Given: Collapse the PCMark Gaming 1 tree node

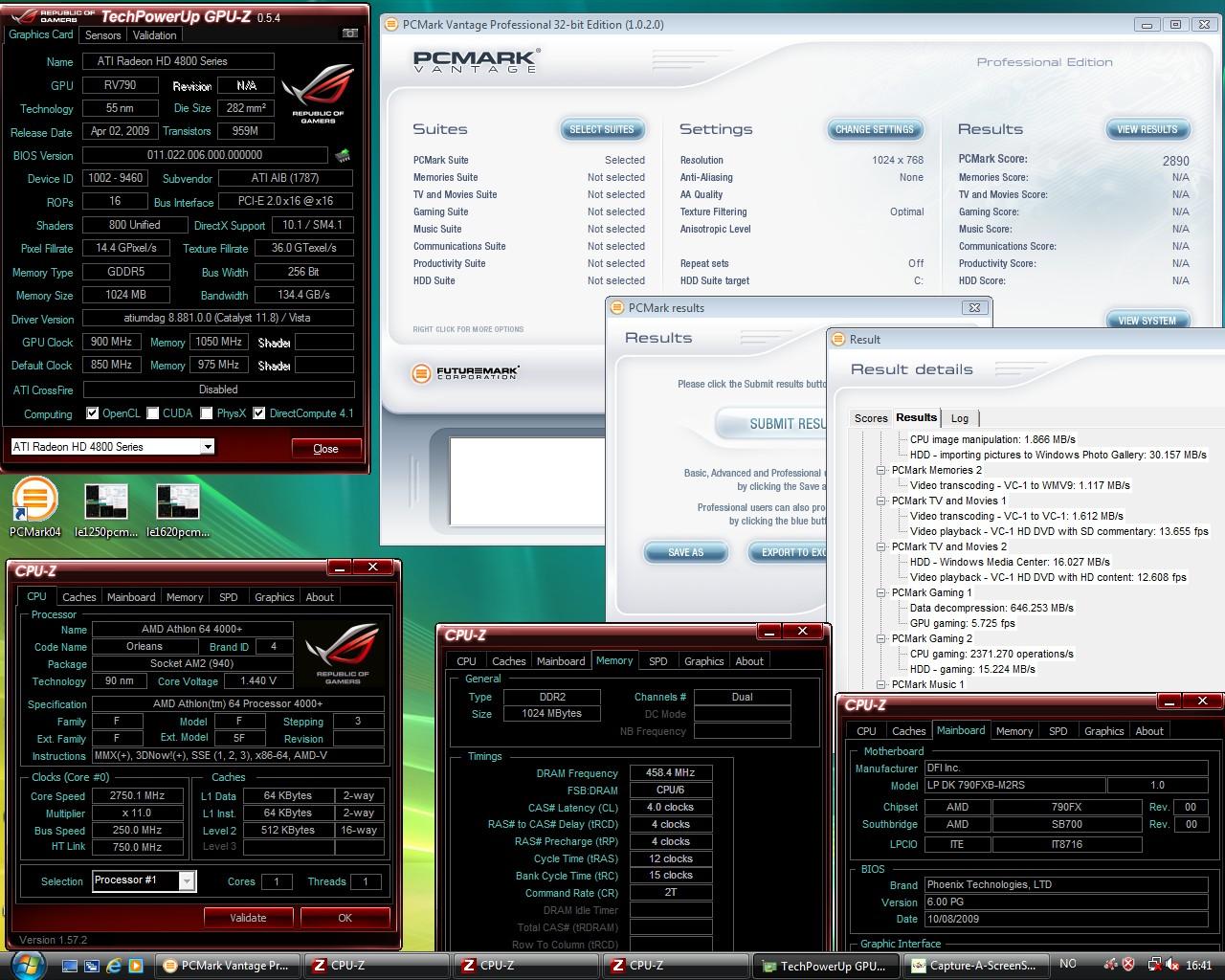Looking at the screenshot, I should 880,592.
